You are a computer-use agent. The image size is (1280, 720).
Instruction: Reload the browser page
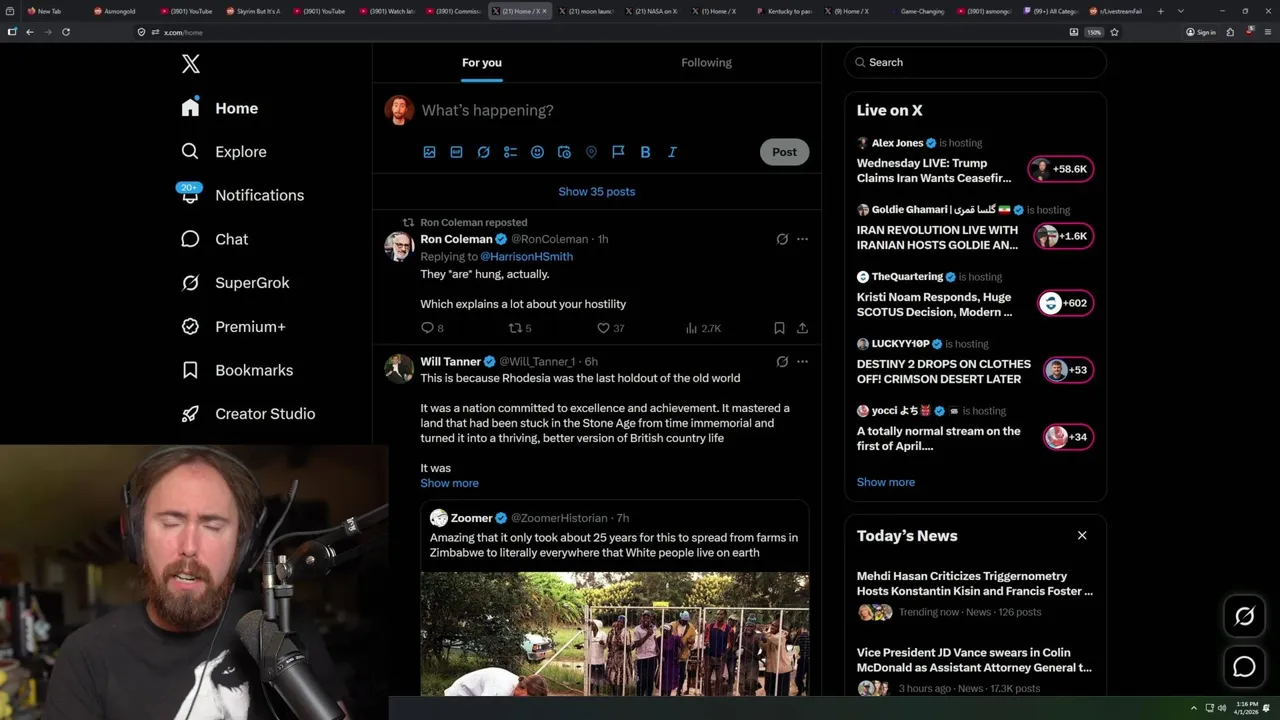66,32
